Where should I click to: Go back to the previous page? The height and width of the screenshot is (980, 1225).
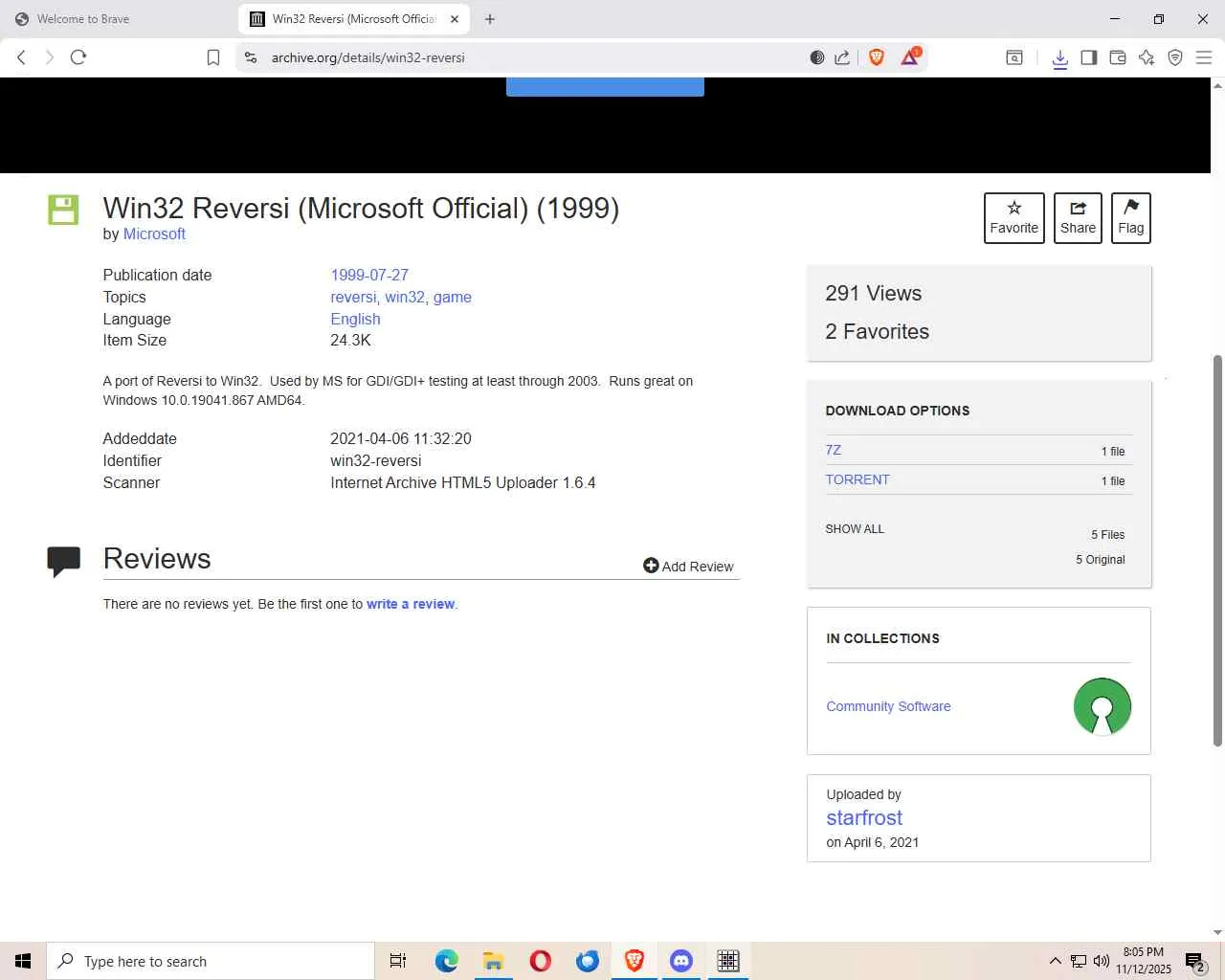[21, 57]
